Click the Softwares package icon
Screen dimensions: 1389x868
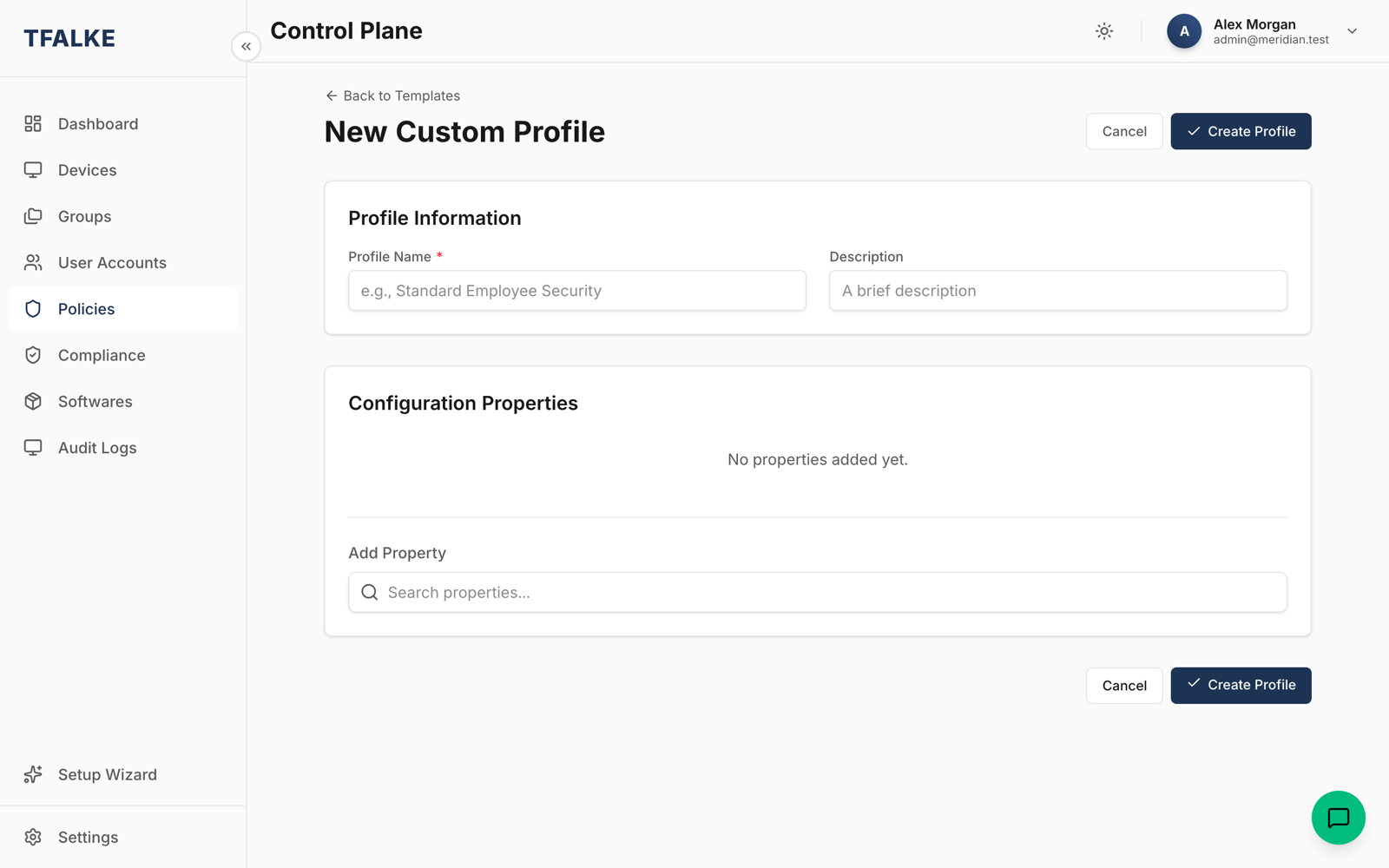[x=33, y=402]
